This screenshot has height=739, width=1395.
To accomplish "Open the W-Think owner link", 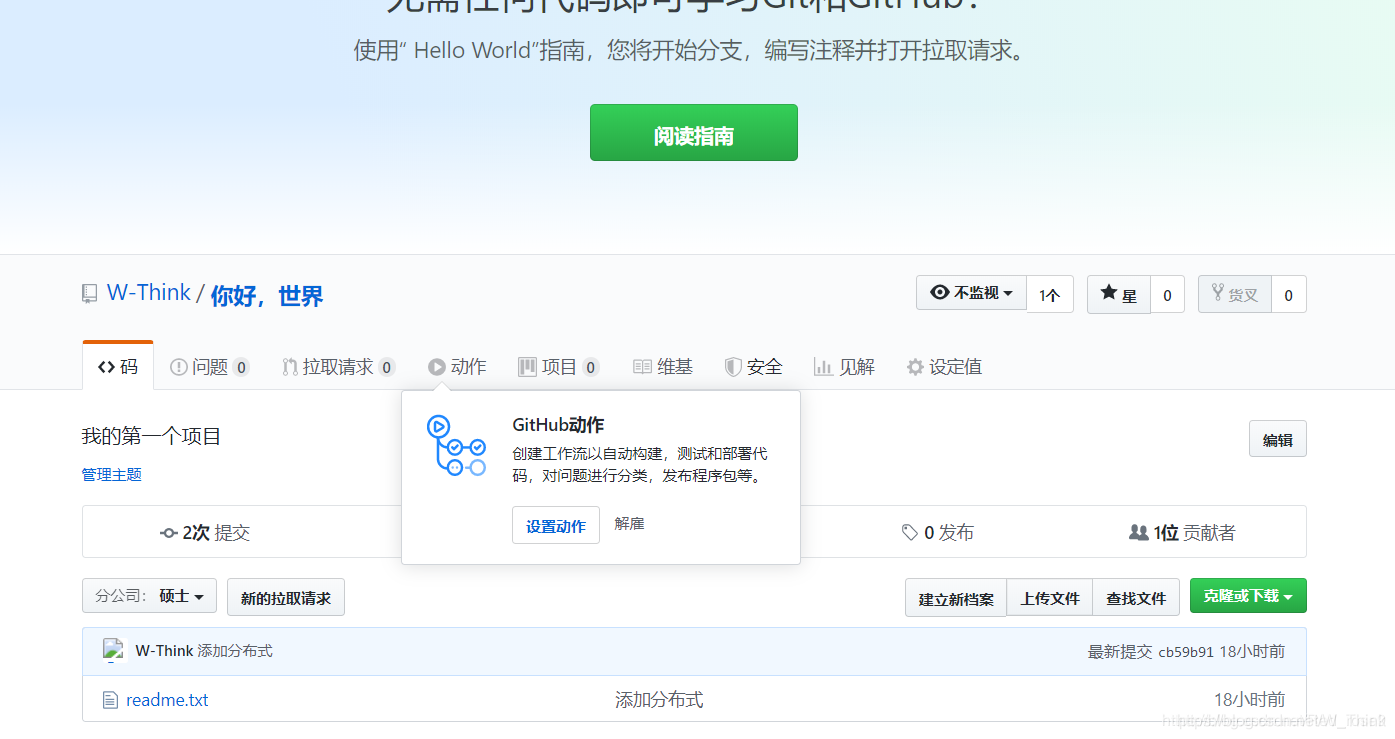I will tap(148, 293).
